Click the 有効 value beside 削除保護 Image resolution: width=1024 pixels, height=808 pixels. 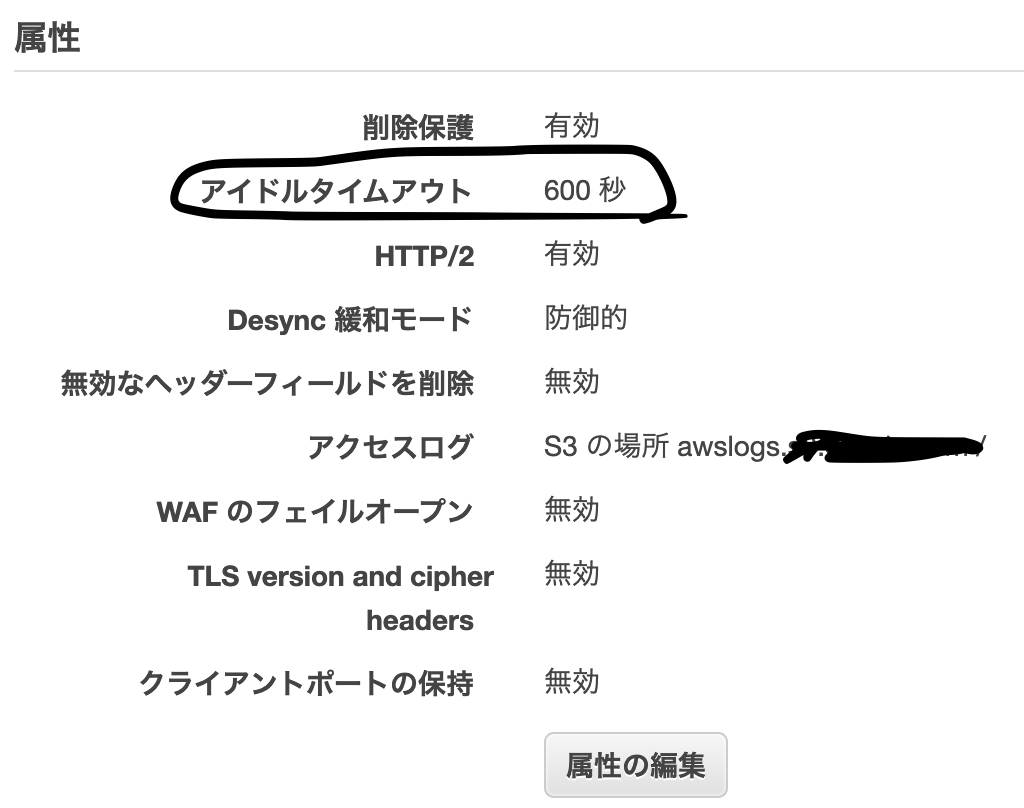pos(571,126)
